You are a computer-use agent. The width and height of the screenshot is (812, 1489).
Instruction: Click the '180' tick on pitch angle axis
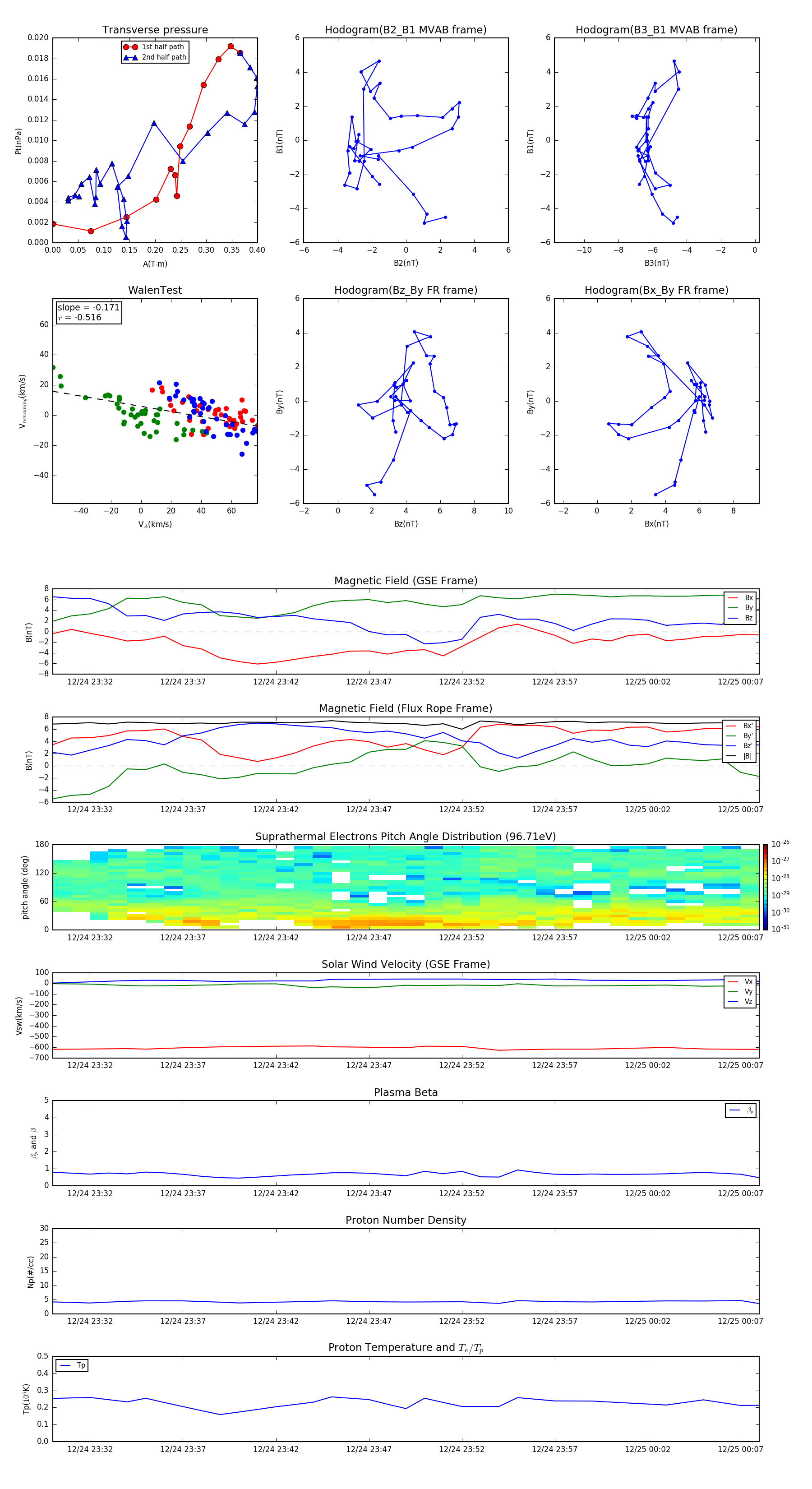click(x=42, y=845)
